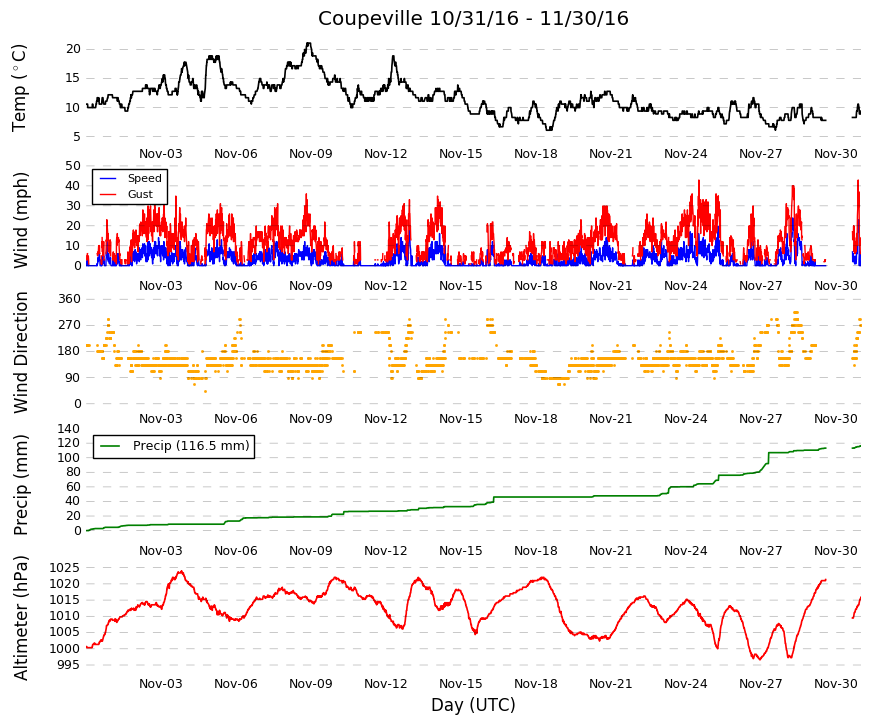Click Nov-09 tick under temperature plot
This screenshot has width=871, height=725.
[311, 154]
